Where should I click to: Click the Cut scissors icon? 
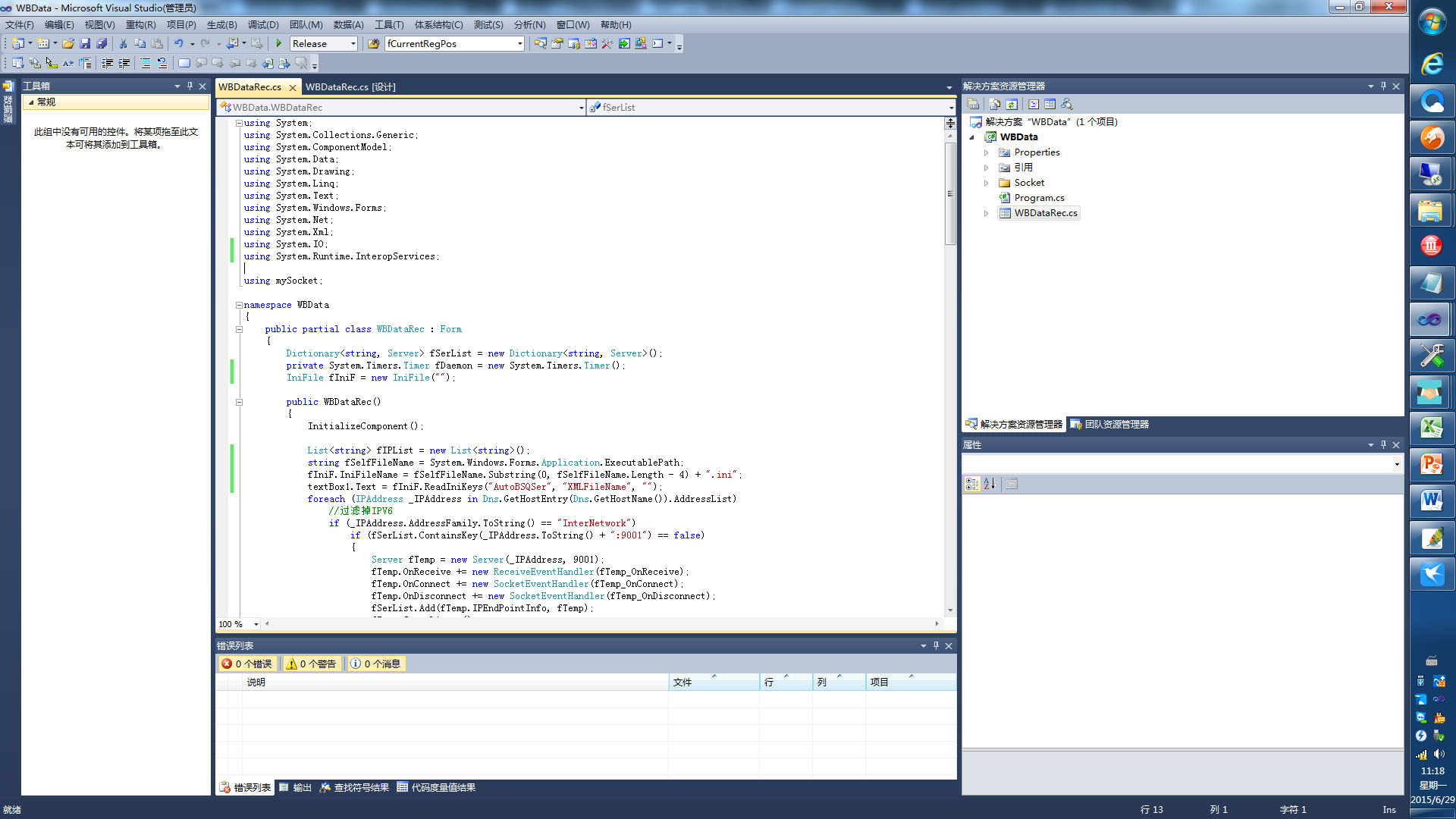[x=123, y=44]
